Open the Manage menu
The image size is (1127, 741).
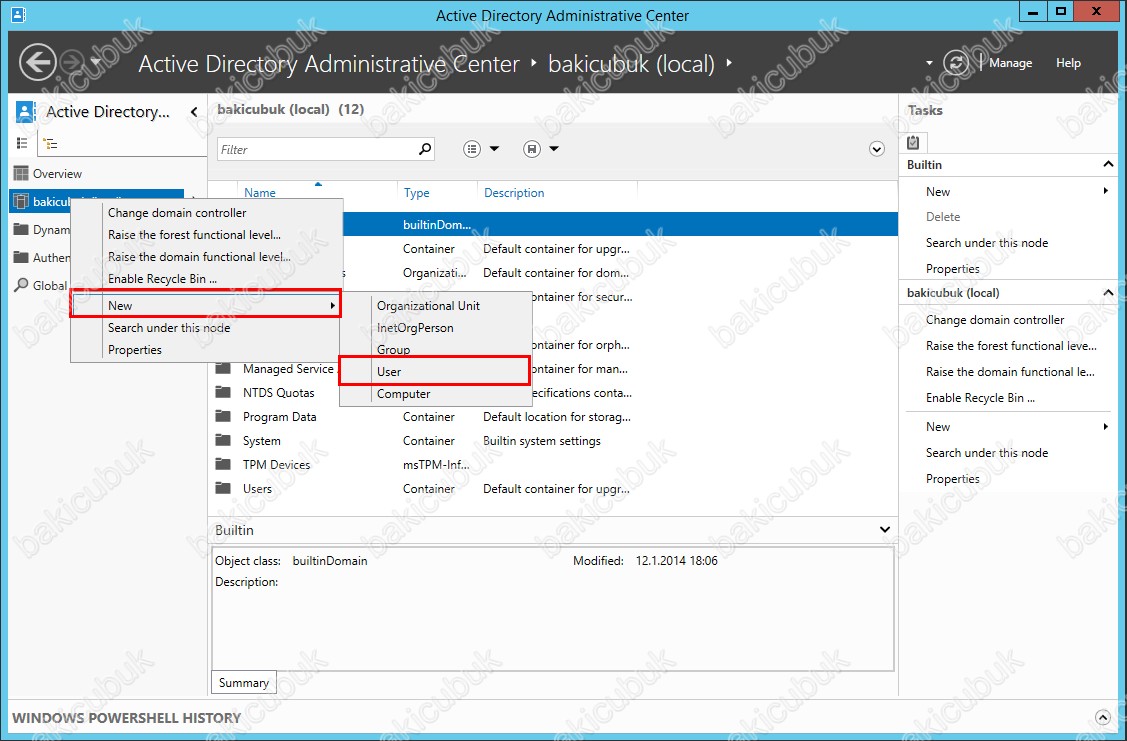(x=1010, y=63)
